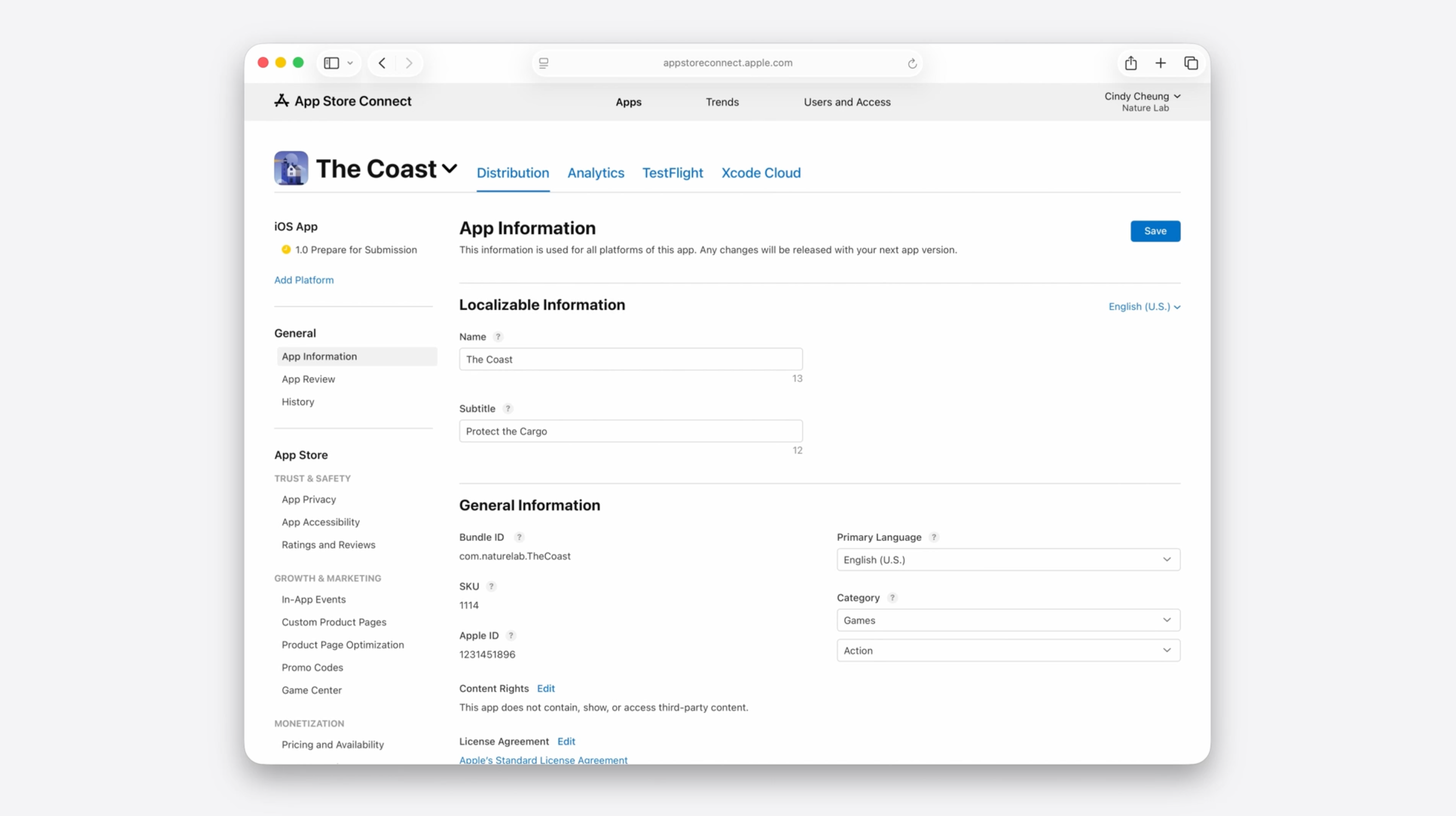Open the Safari share icon
This screenshot has height=816, width=1456.
pyautogui.click(x=1130, y=63)
